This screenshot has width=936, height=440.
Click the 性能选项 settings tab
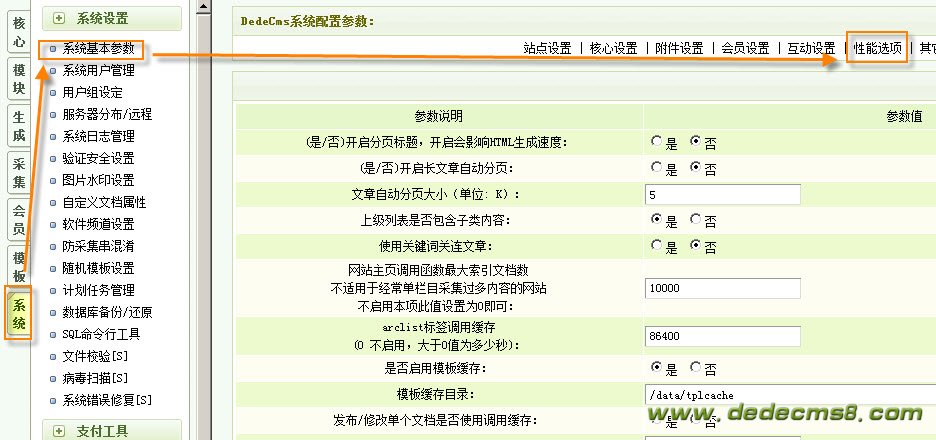(x=877, y=48)
